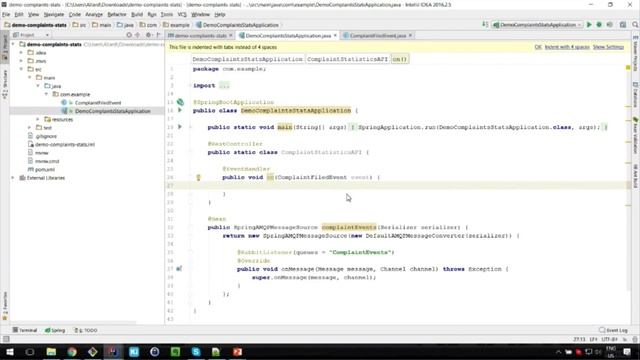Image resolution: width=640 pixels, height=360 pixels.
Task: Collapse the src folder
Action: [x=21, y=69]
